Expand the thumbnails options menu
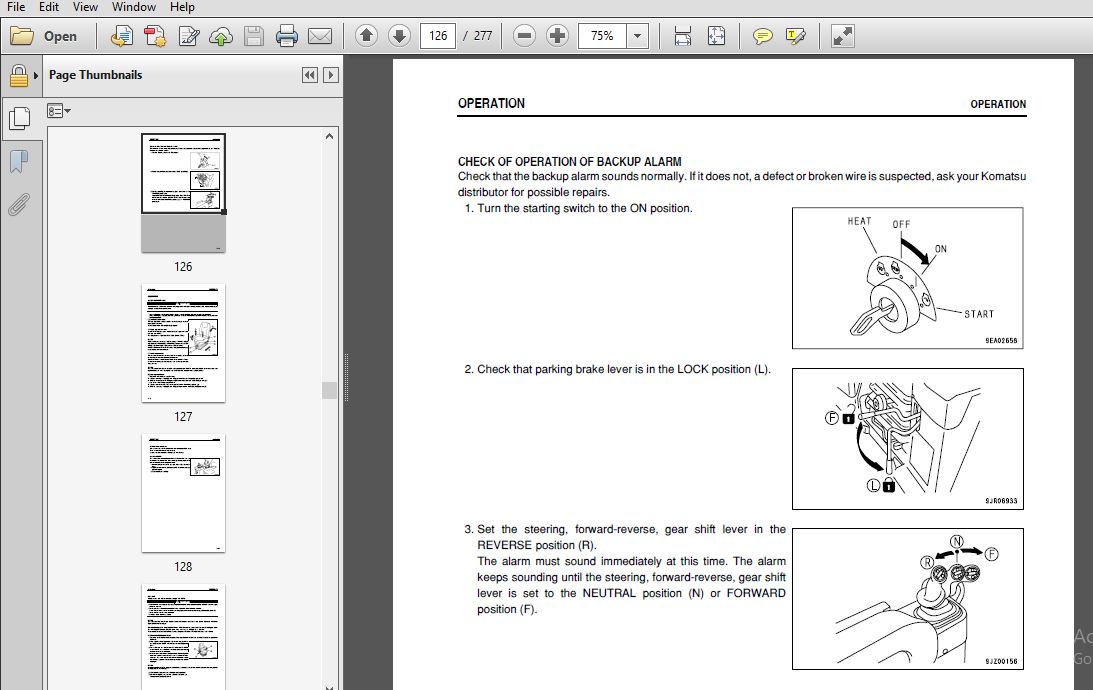Screen dimensions: 1093x690 (x=59, y=110)
